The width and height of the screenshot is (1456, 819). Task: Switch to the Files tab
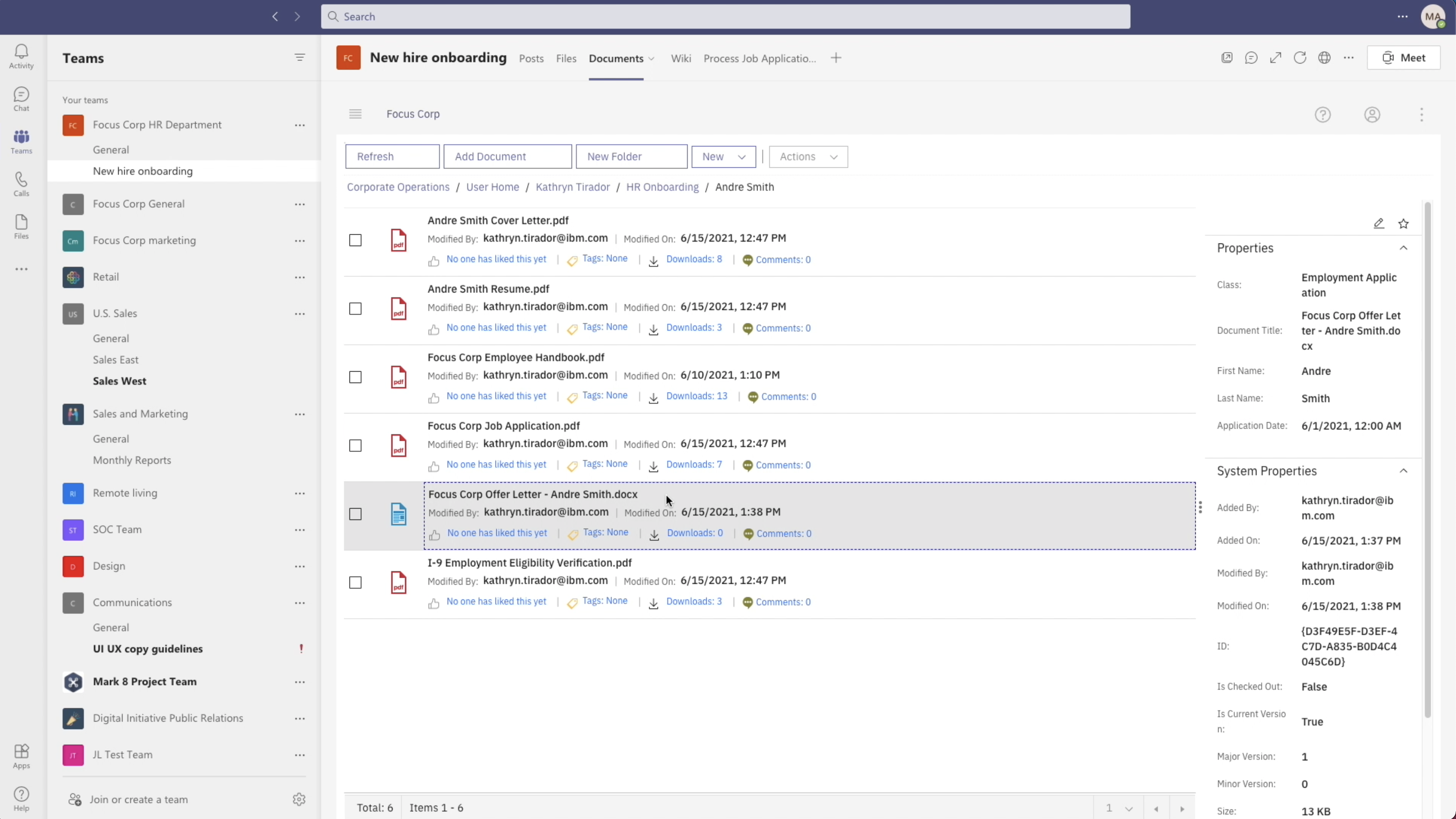click(566, 58)
